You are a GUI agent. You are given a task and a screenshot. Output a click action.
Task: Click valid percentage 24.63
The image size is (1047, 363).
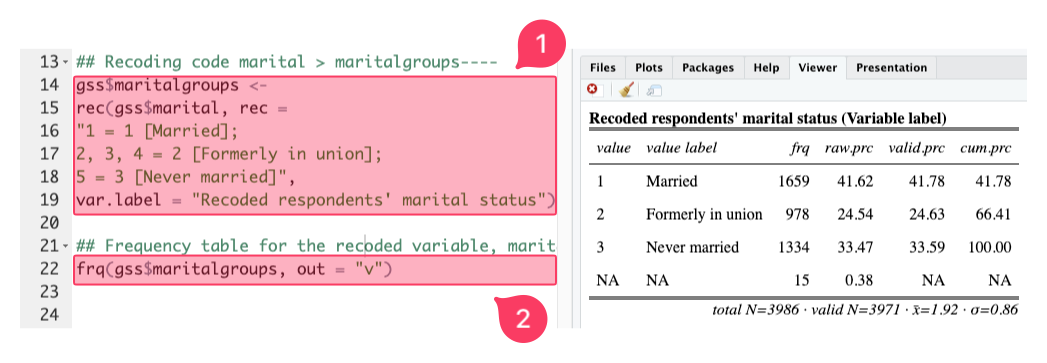(x=927, y=214)
